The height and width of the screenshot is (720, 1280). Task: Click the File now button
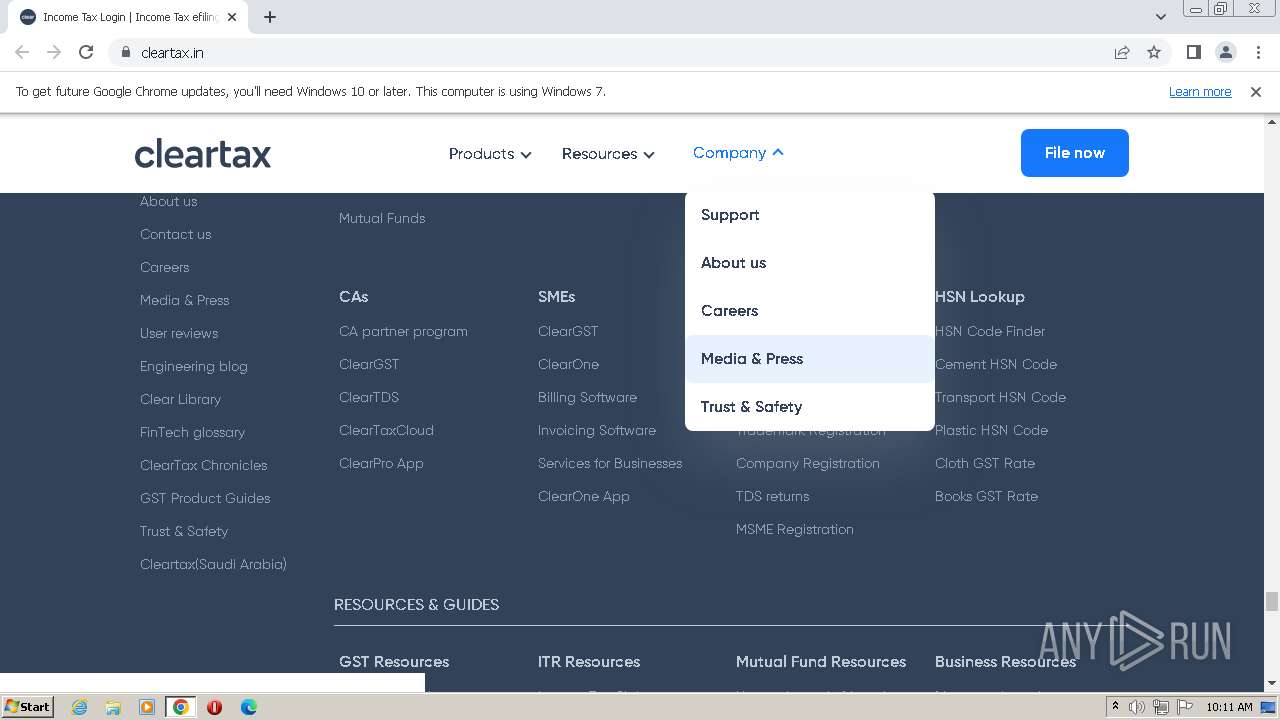pyautogui.click(x=1075, y=153)
